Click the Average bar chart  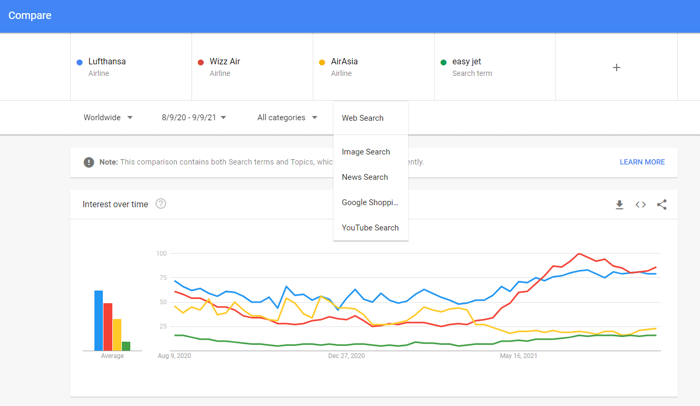point(112,320)
